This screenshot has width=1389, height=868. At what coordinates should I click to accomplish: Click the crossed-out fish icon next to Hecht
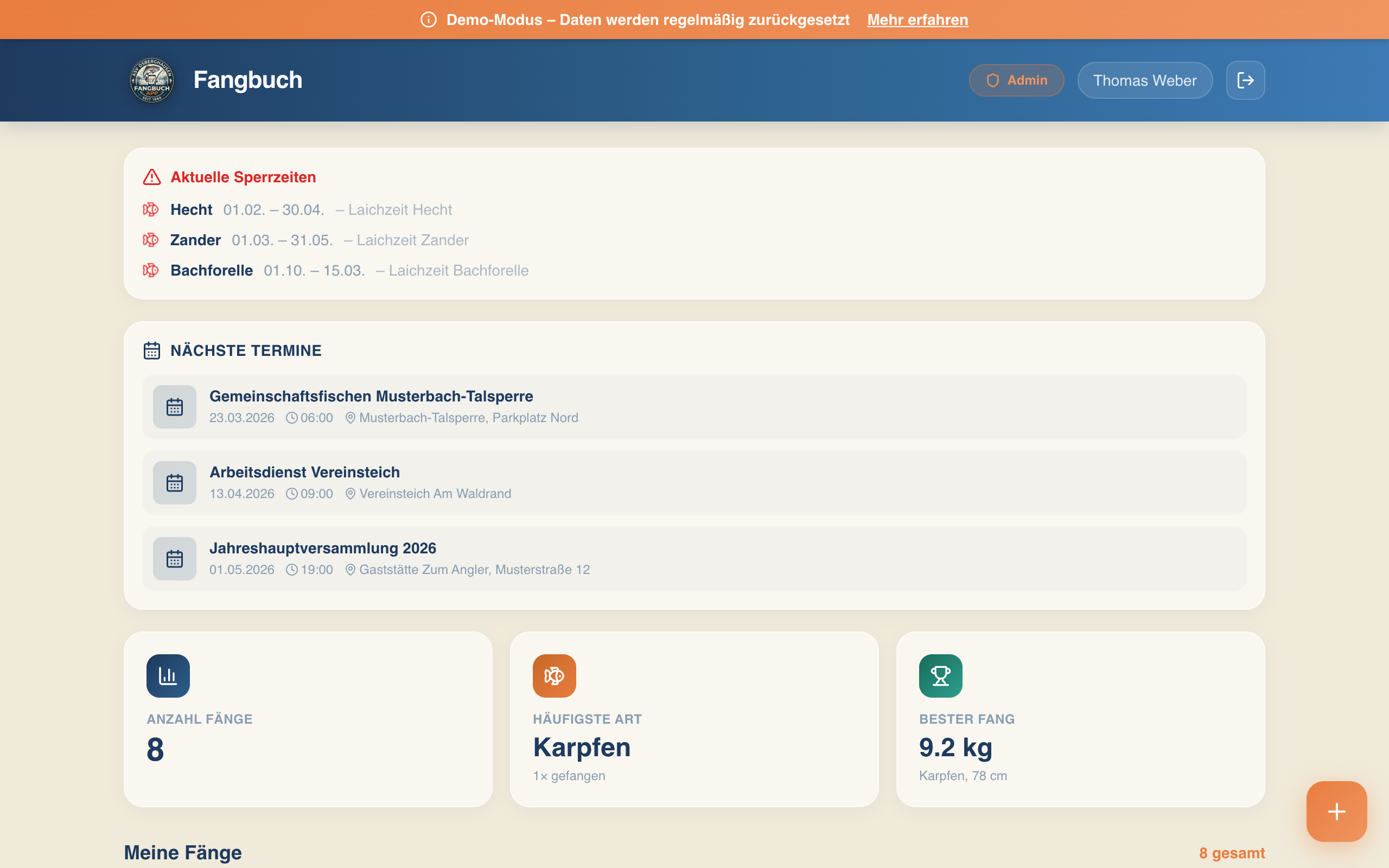[x=151, y=209]
